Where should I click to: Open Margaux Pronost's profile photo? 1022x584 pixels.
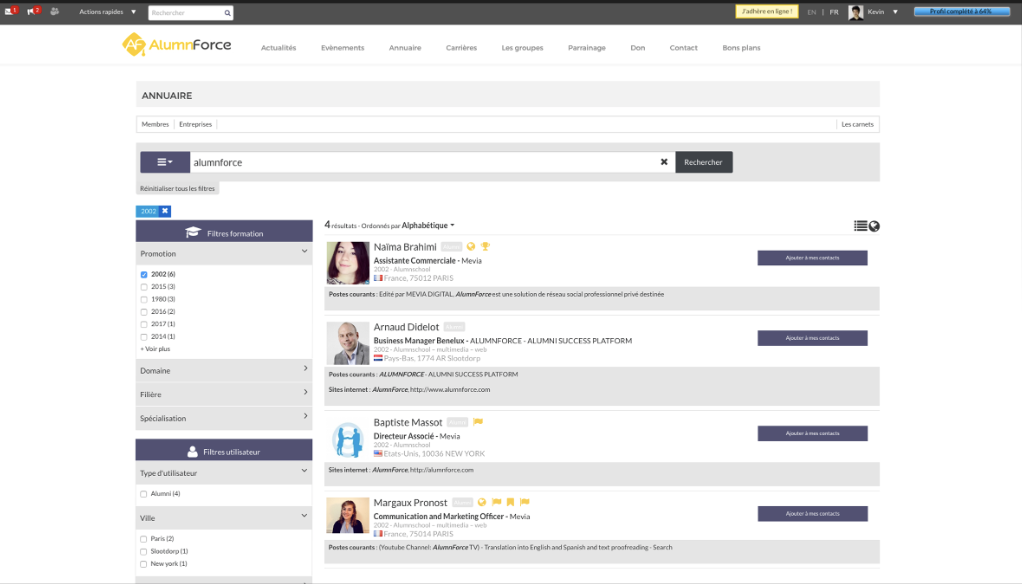348,516
